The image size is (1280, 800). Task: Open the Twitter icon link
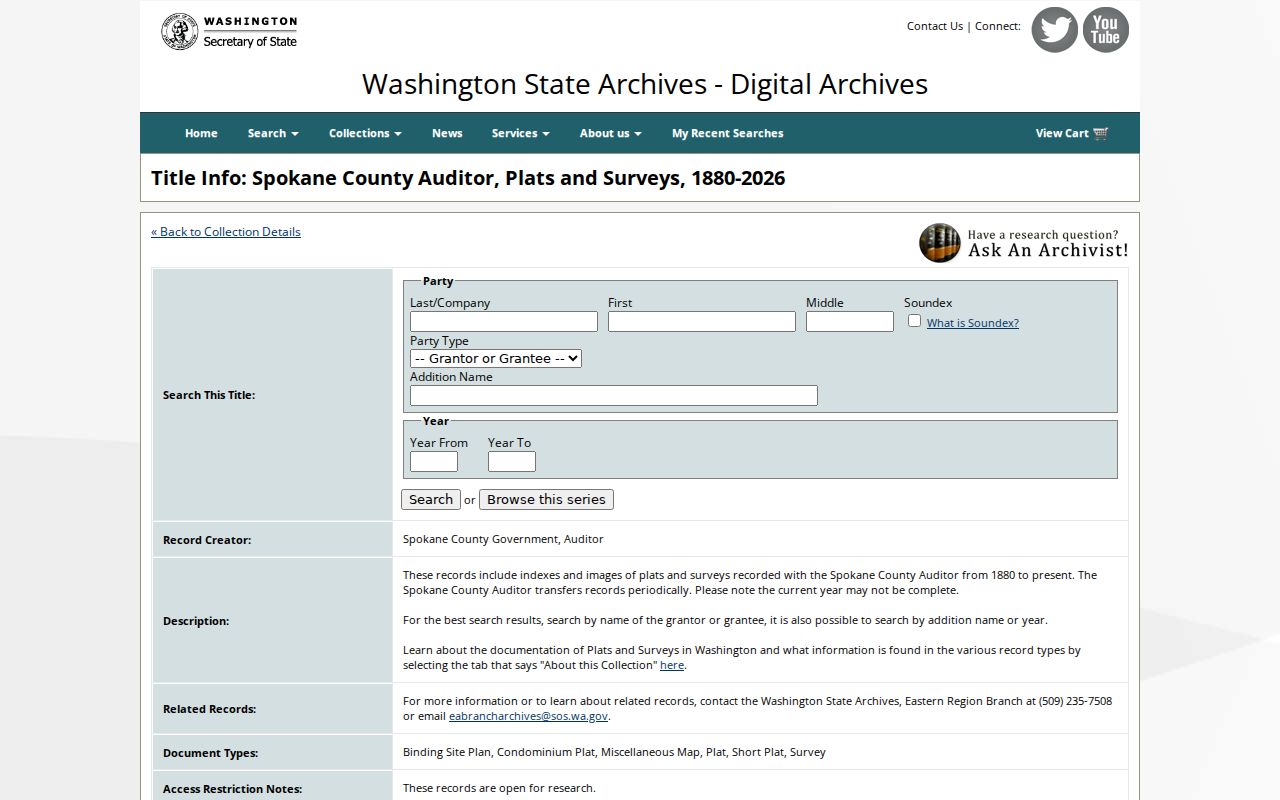pos(1054,30)
